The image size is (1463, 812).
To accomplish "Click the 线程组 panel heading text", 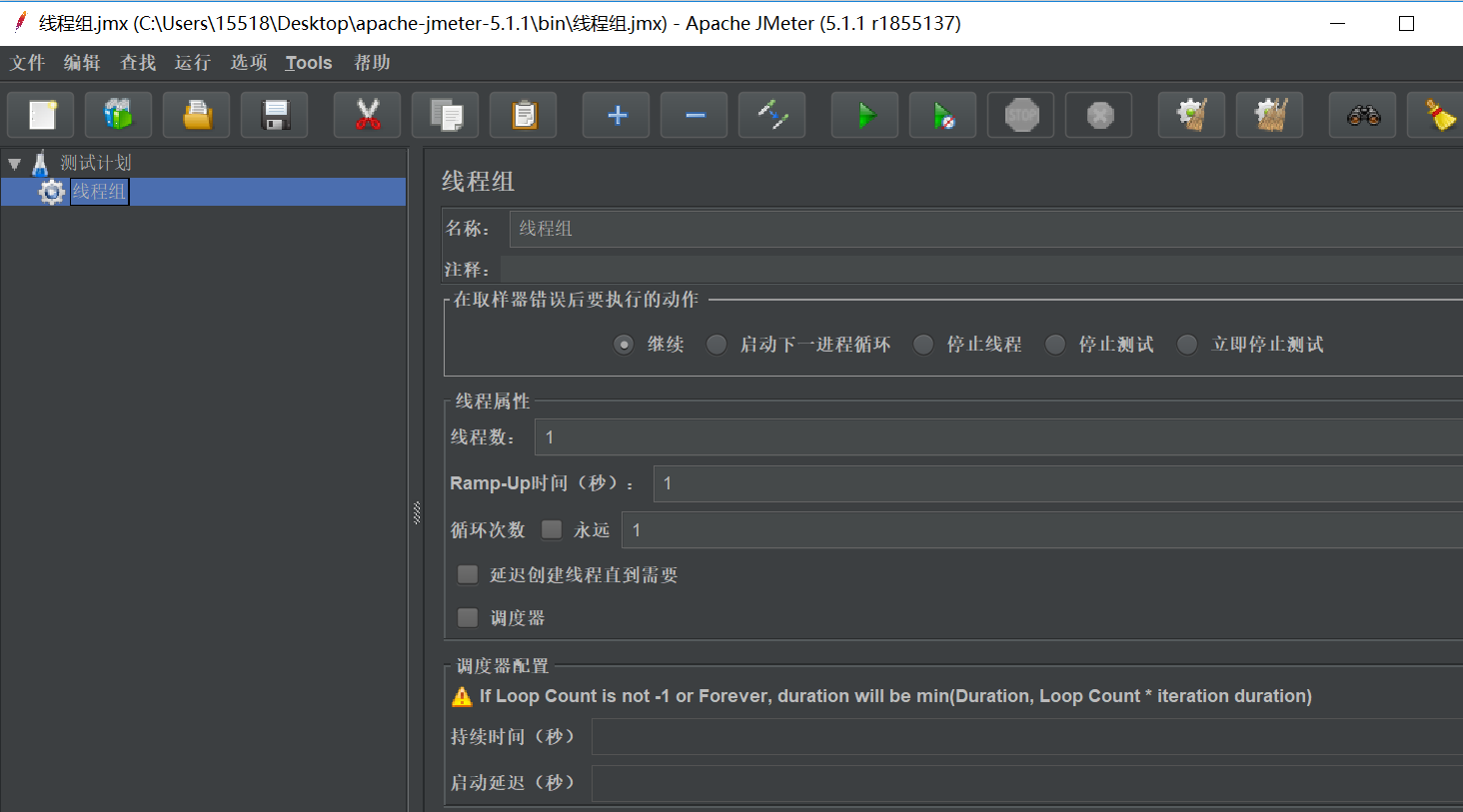I will [x=479, y=182].
